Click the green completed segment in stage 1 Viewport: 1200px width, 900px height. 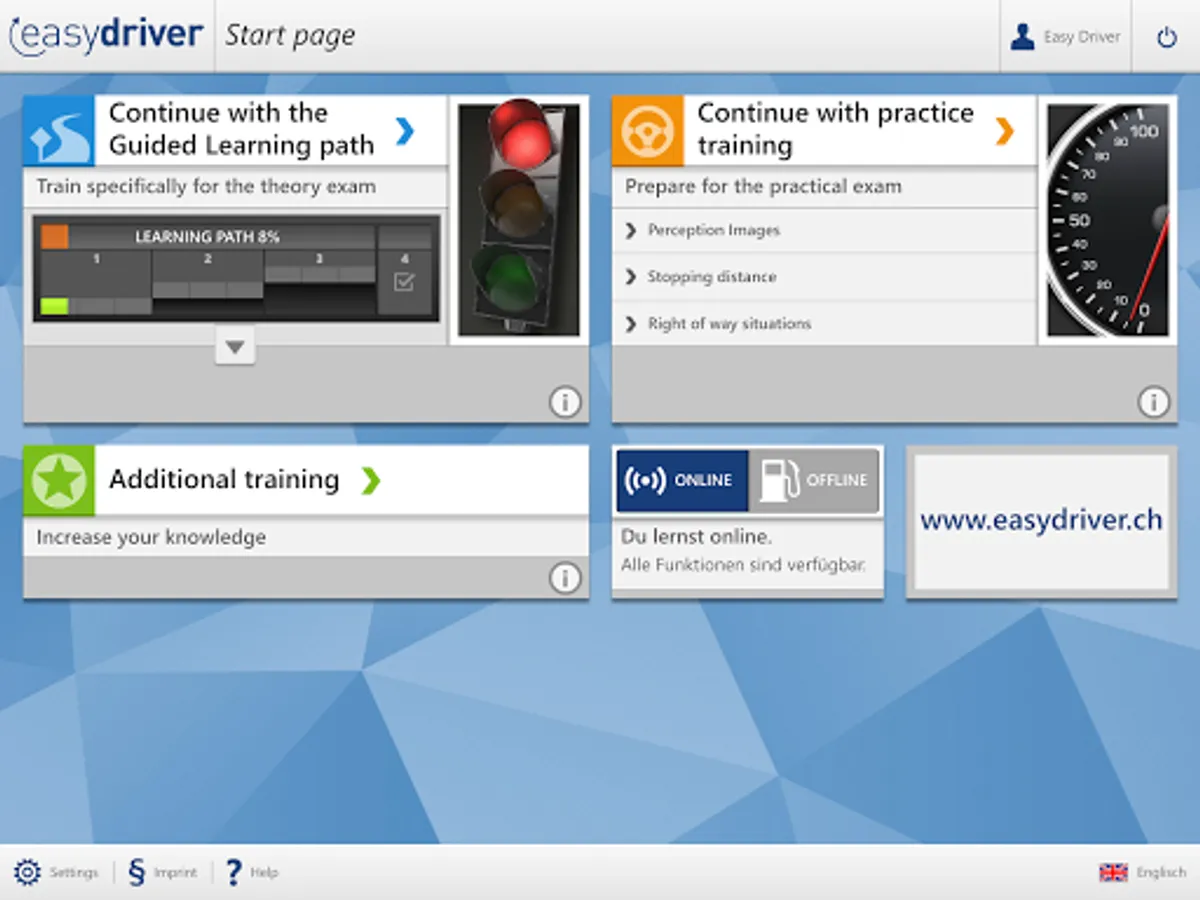(54, 306)
